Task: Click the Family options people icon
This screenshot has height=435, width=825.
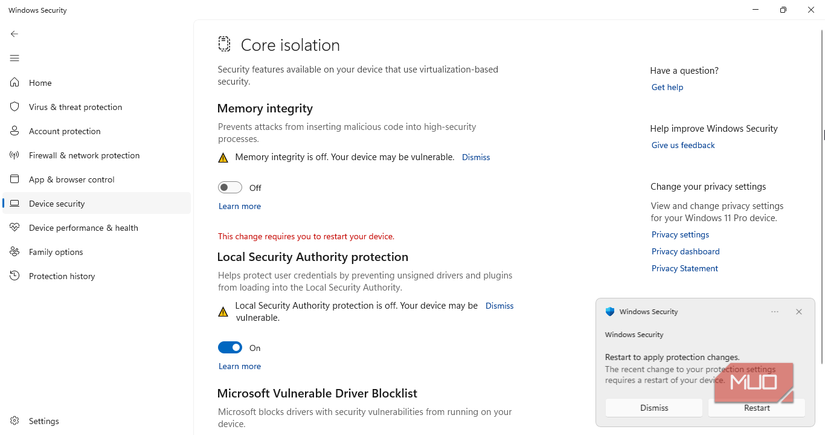Action: pos(15,251)
